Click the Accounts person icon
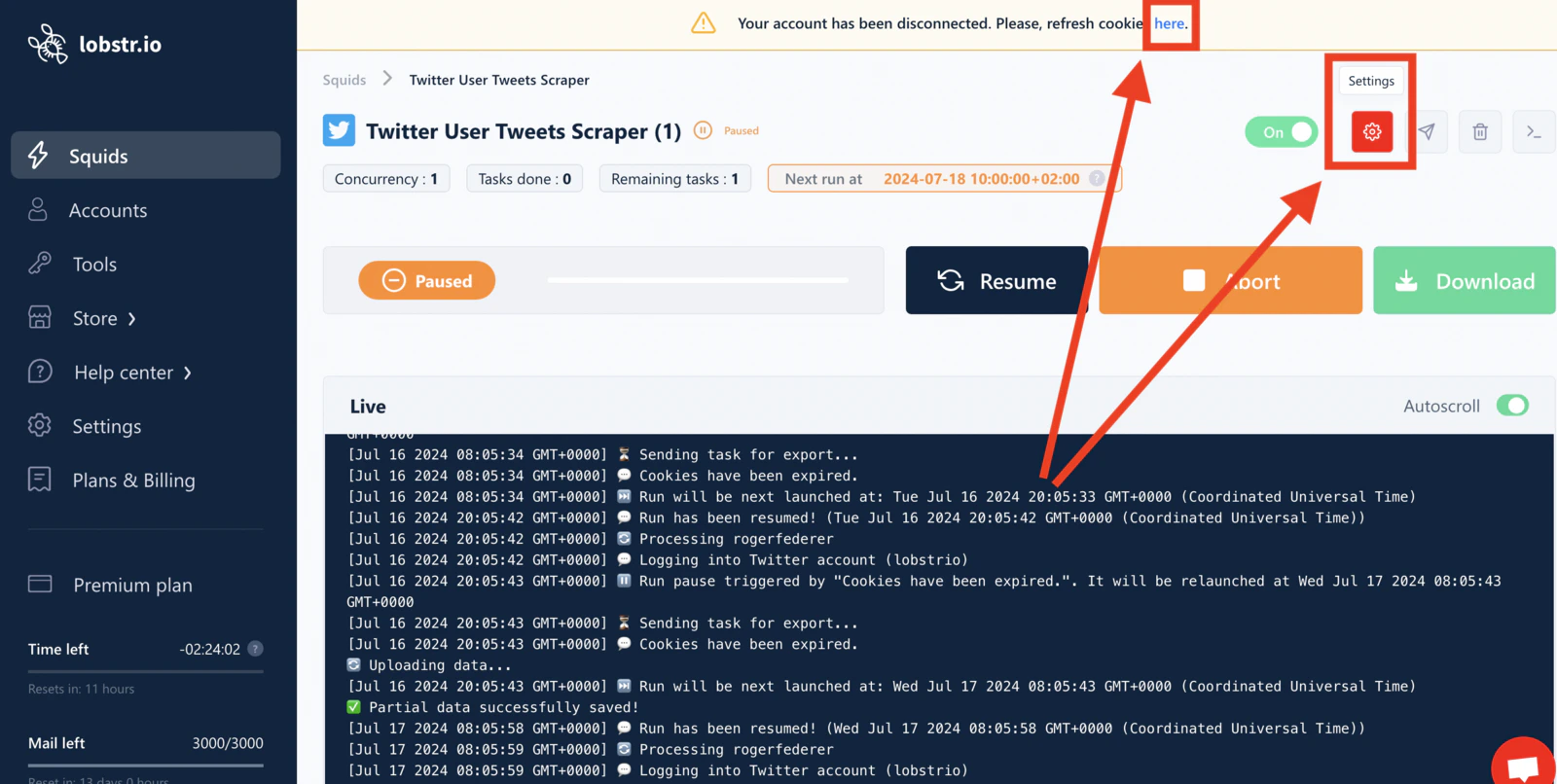The width and height of the screenshot is (1557, 784). (38, 209)
